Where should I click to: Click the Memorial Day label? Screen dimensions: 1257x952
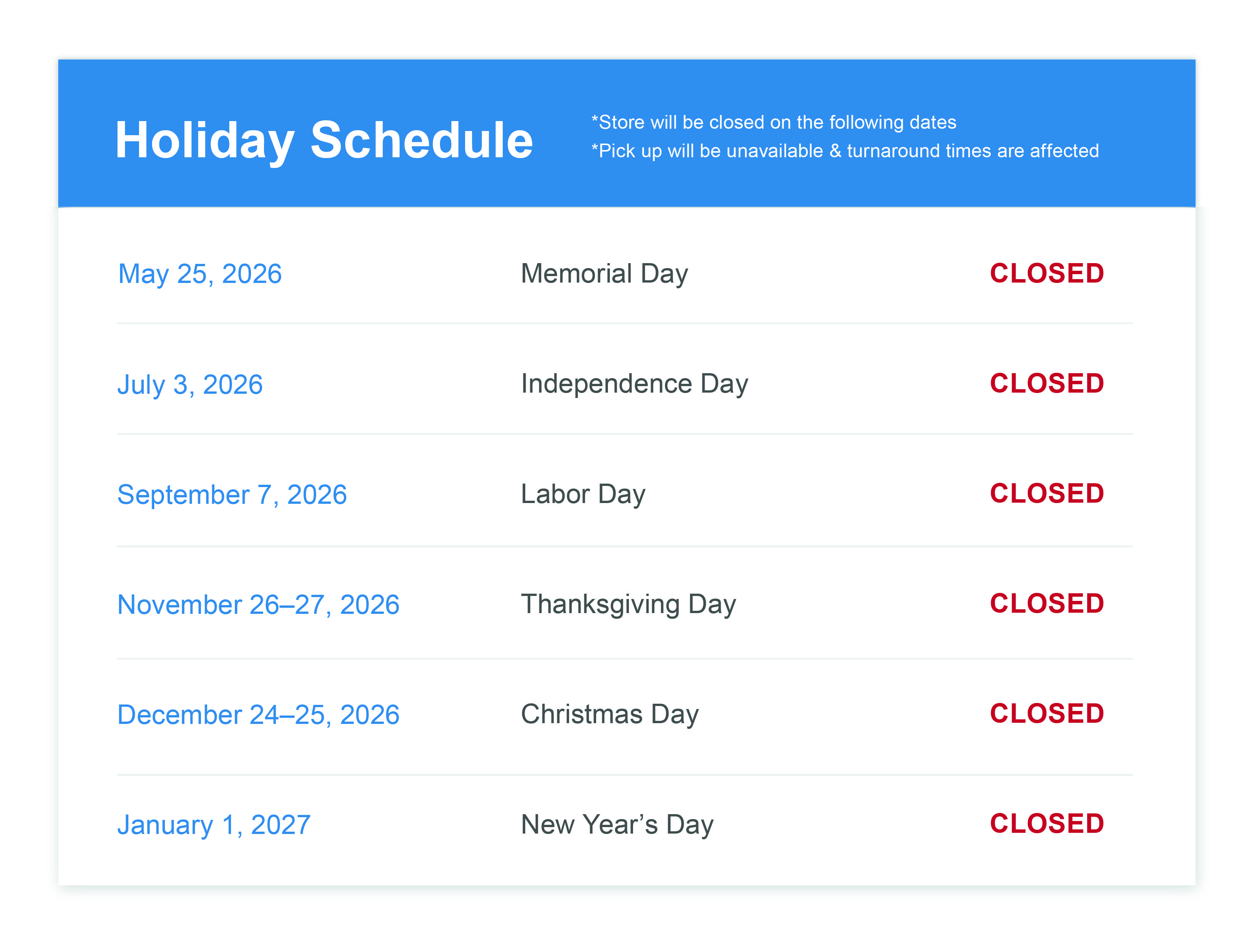click(604, 274)
